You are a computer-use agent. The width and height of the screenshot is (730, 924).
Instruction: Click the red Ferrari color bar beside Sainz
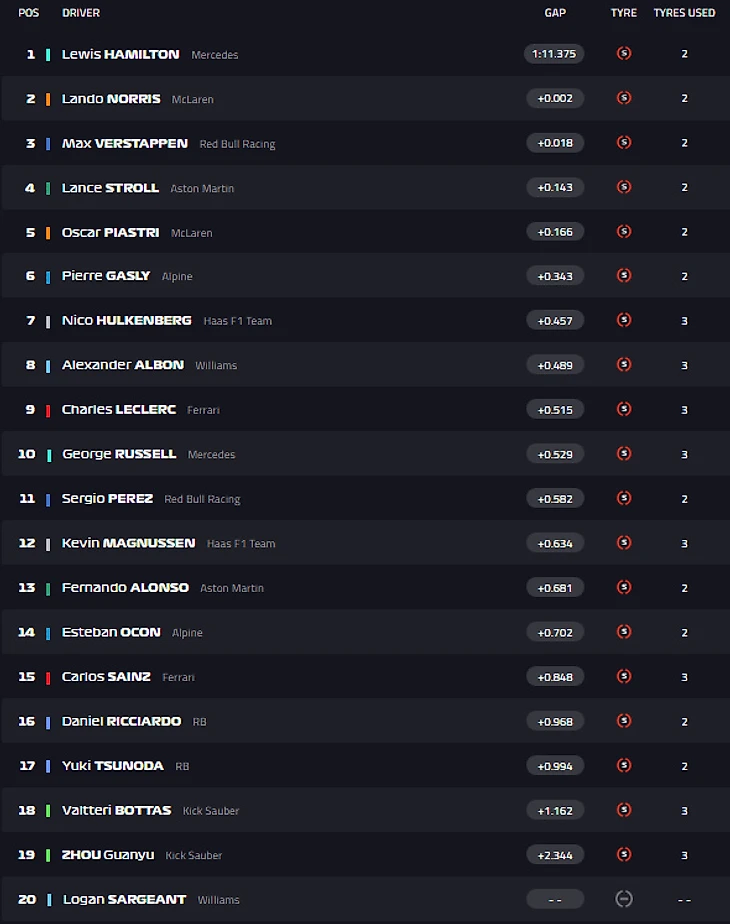pos(48,677)
